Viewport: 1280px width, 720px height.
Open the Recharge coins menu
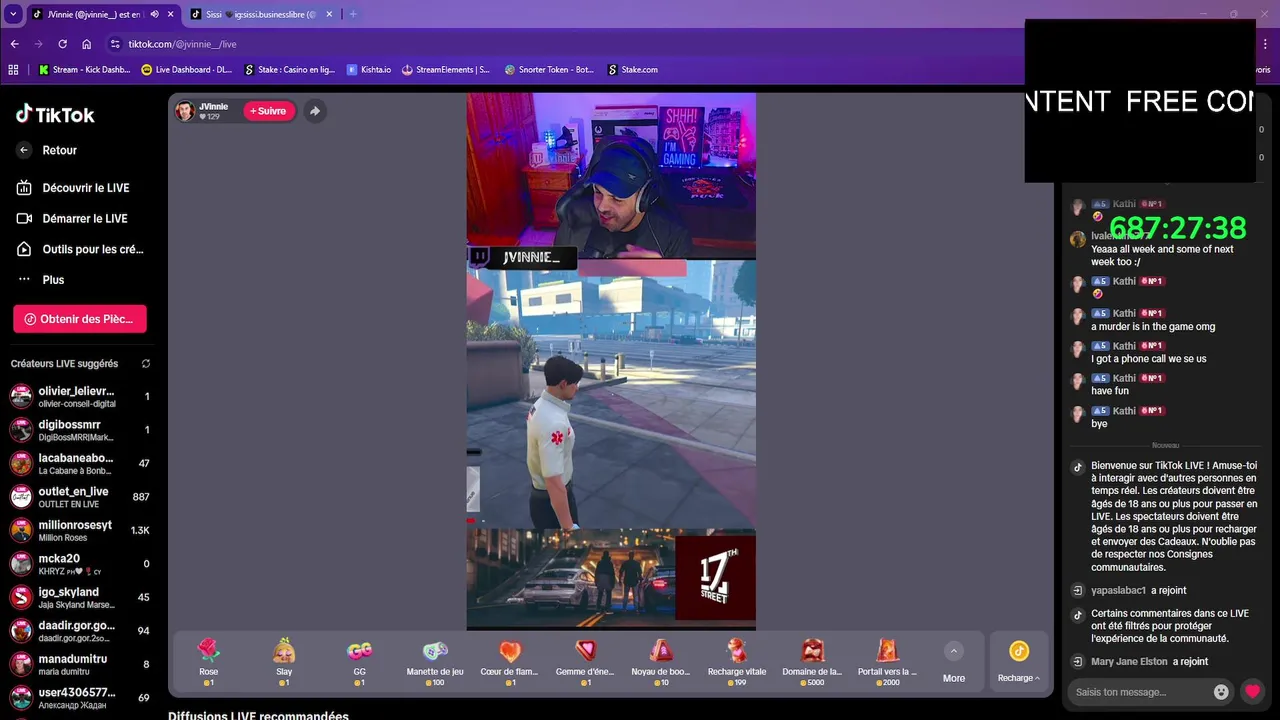[x=1018, y=662]
